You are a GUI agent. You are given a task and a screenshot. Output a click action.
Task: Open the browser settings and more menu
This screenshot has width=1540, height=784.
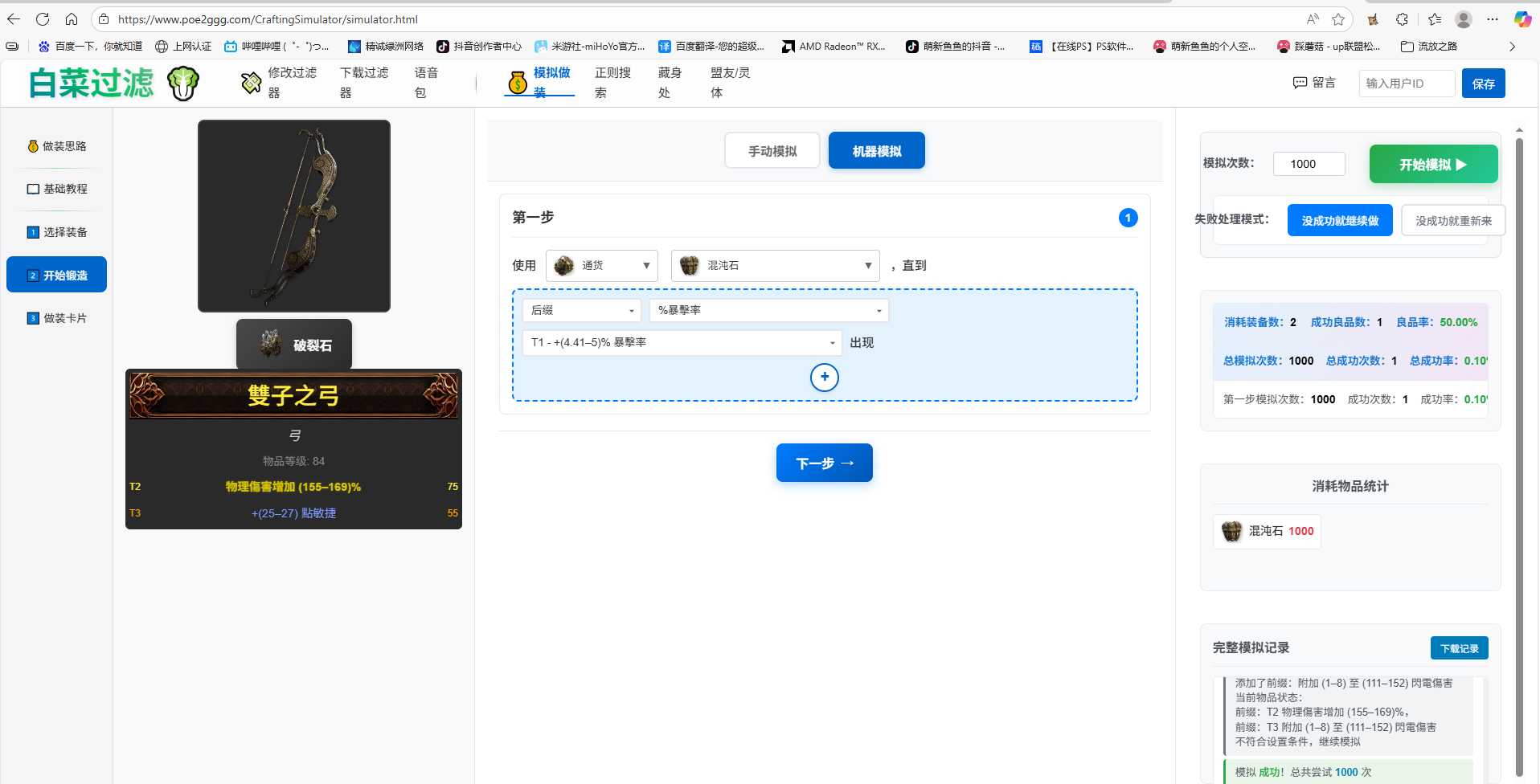pos(1493,19)
